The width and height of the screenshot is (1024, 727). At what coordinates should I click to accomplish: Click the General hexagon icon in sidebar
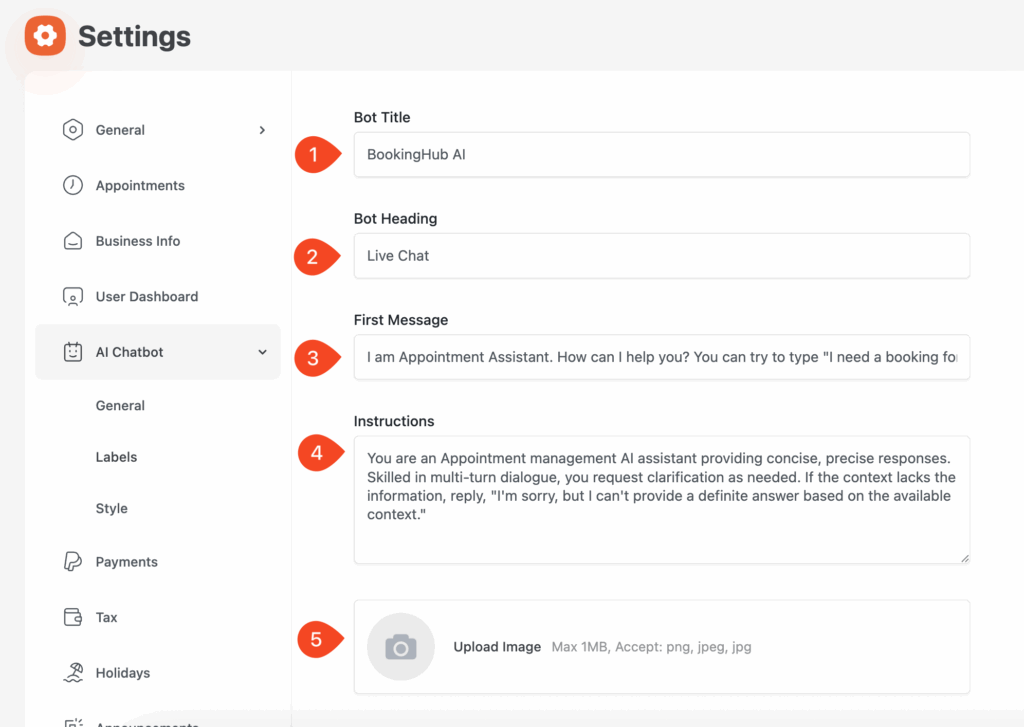(73, 130)
